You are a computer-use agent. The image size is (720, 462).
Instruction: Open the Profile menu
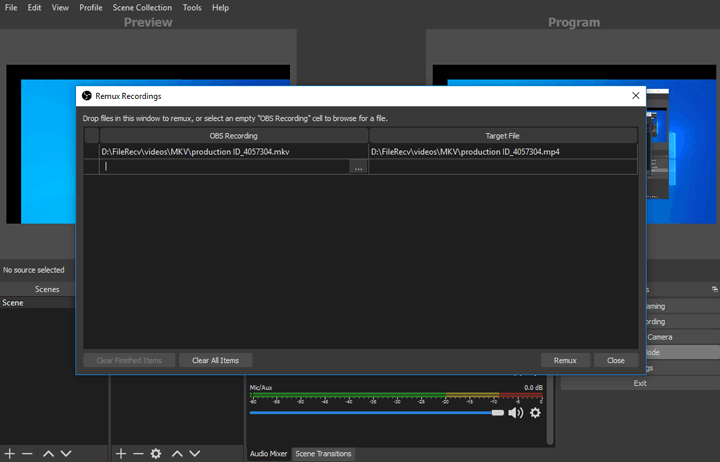pyautogui.click(x=90, y=8)
